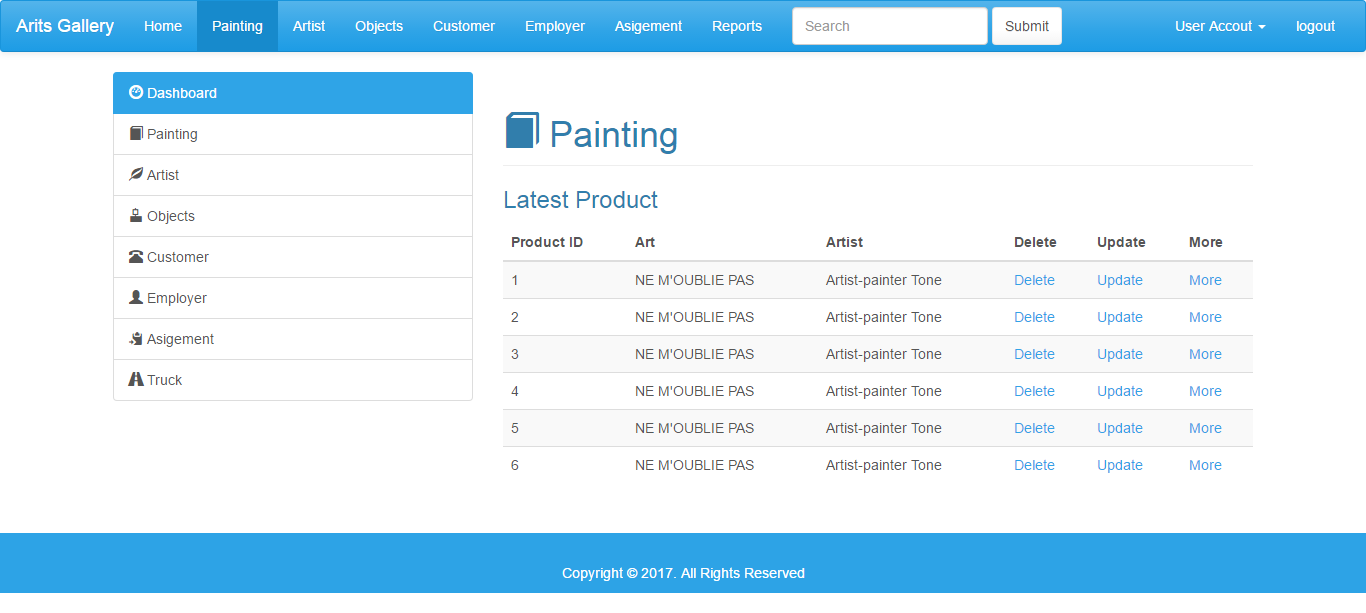Update product with ID 1
The height and width of the screenshot is (613, 1366).
coord(1119,280)
